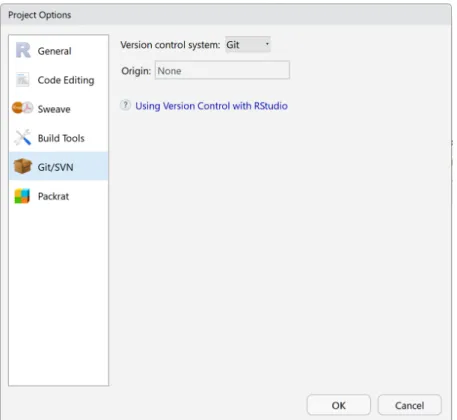Open the Version control system dropdown
This screenshot has width=457, height=420.
(x=248, y=44)
